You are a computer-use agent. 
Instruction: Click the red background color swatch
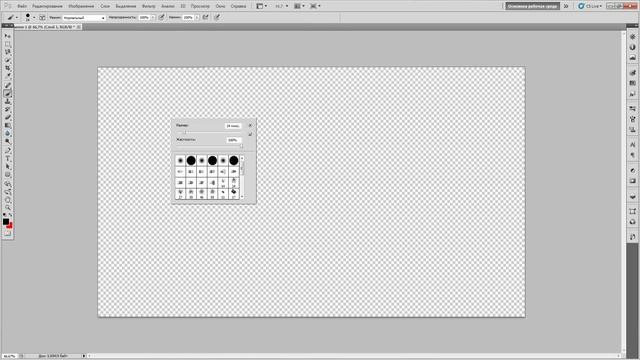click(x=10, y=226)
